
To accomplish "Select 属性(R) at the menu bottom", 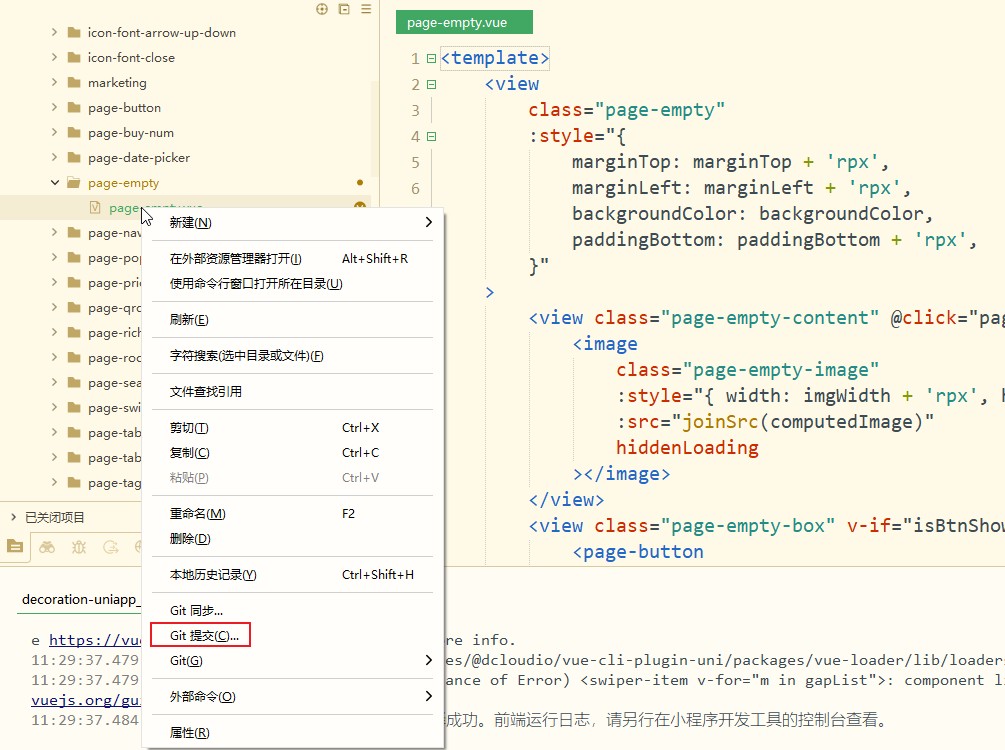I will (189, 732).
